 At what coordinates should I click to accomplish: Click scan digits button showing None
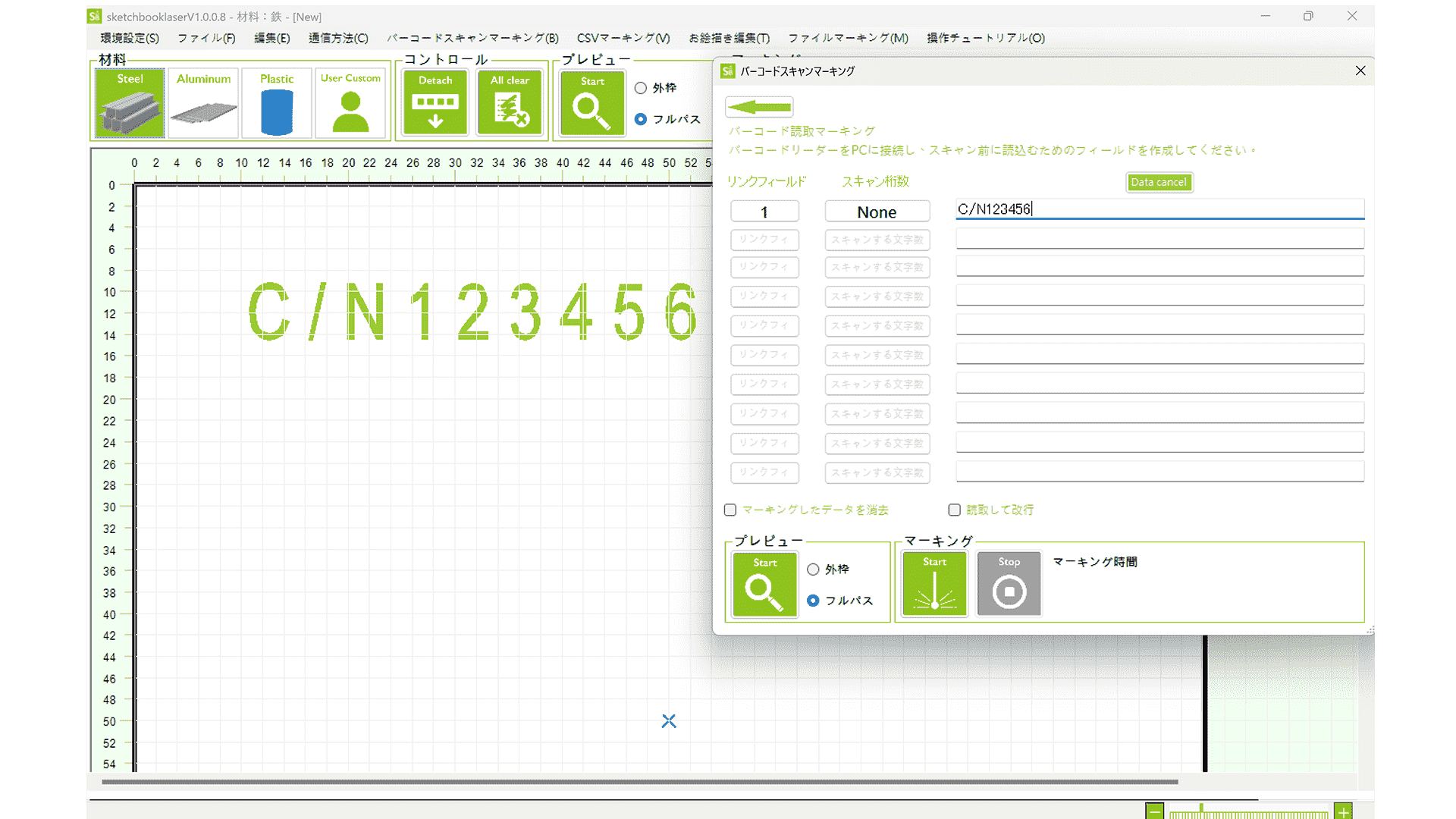pyautogui.click(x=877, y=212)
